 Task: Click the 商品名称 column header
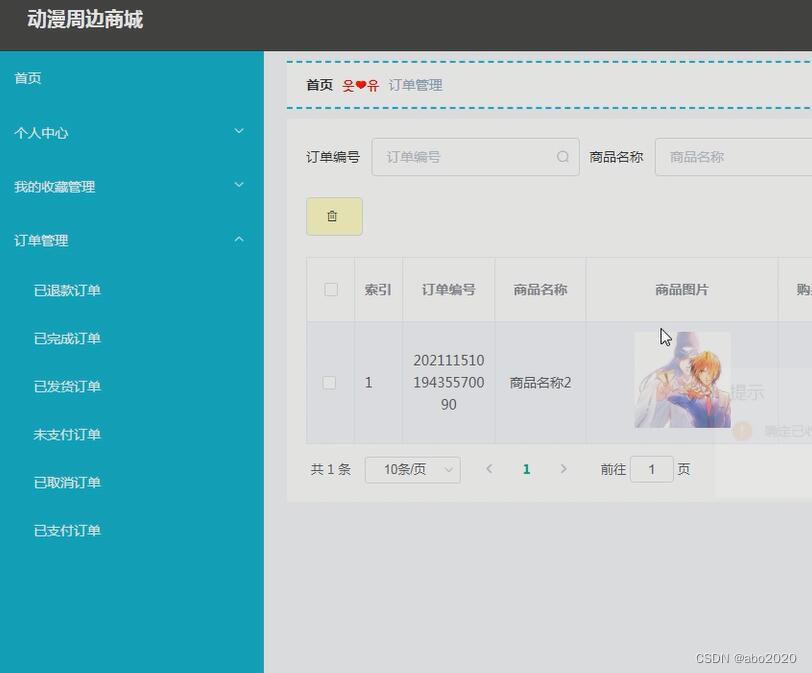540,289
